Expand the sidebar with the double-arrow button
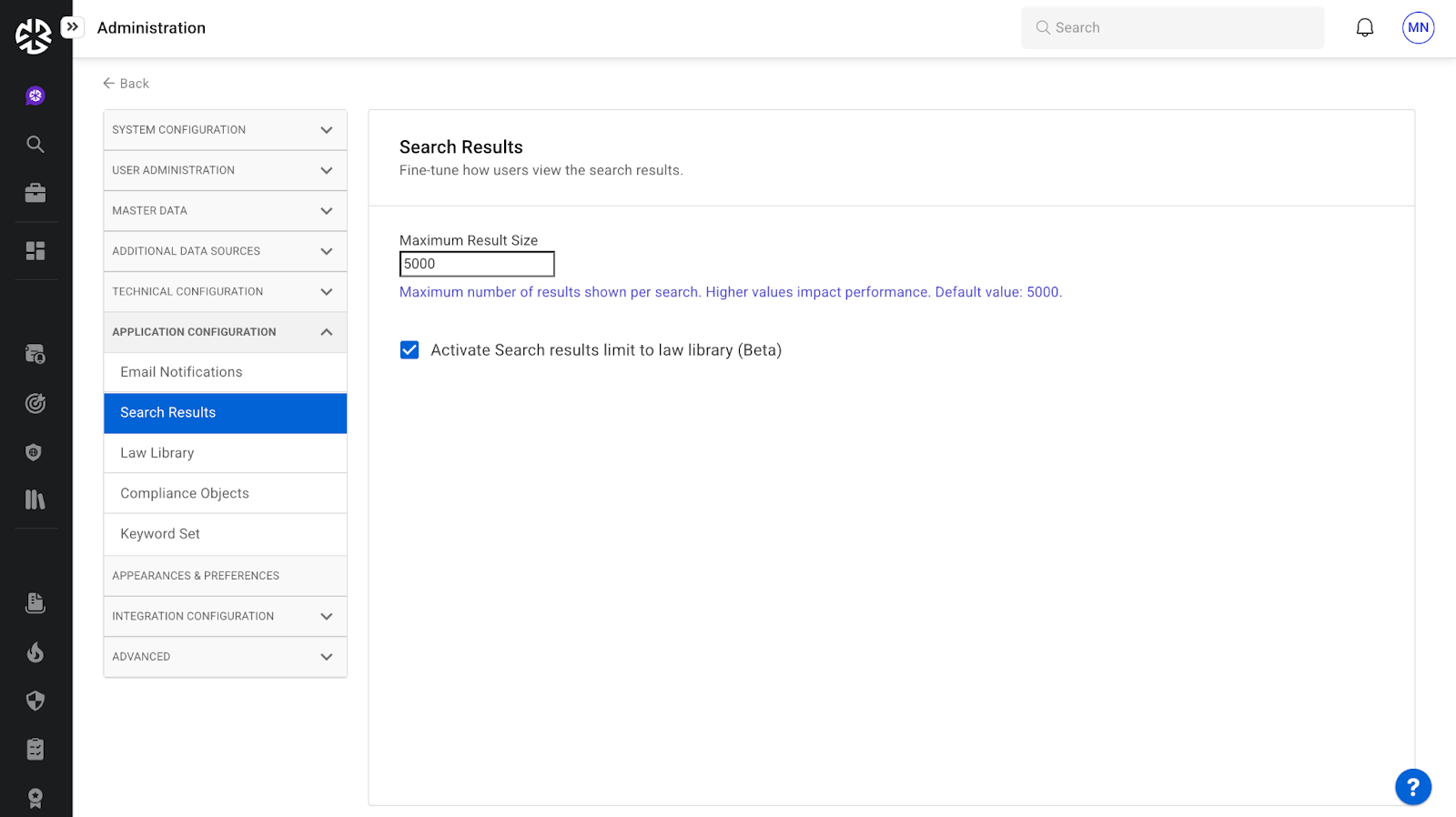 click(73, 27)
